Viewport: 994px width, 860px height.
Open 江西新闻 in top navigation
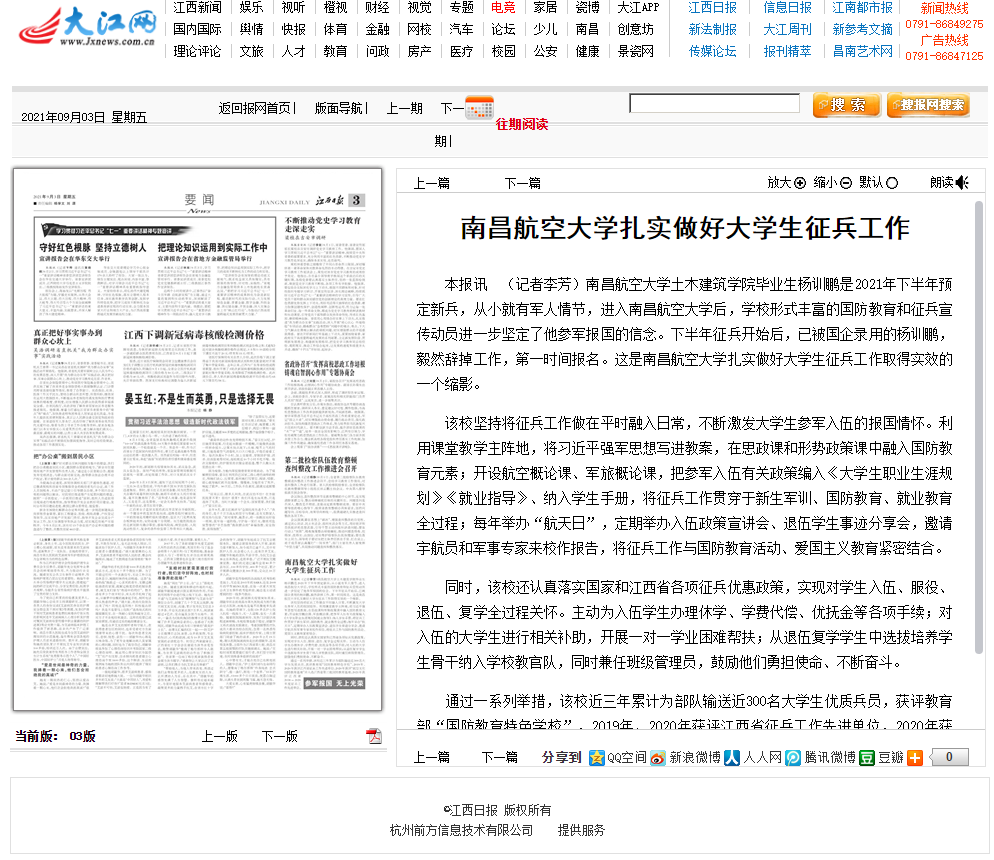197,7
